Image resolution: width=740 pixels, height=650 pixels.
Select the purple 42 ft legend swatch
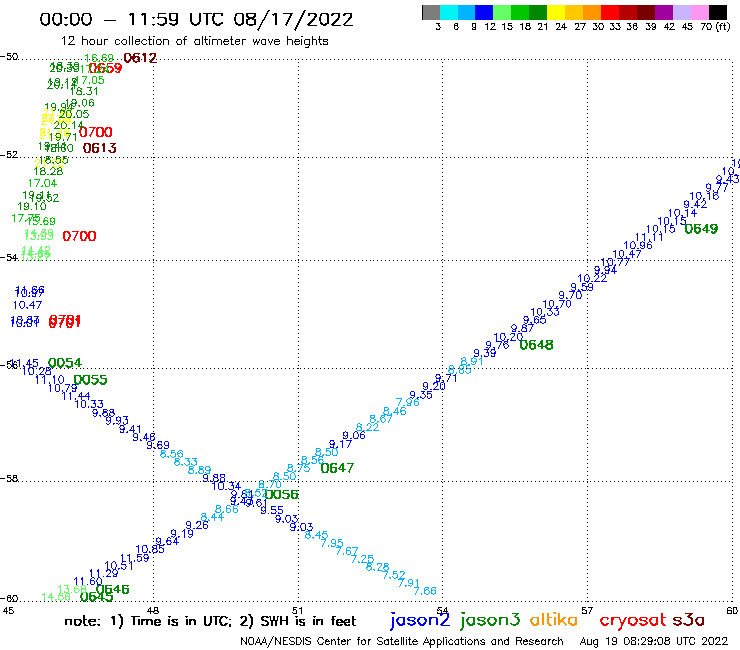pyautogui.click(x=664, y=12)
